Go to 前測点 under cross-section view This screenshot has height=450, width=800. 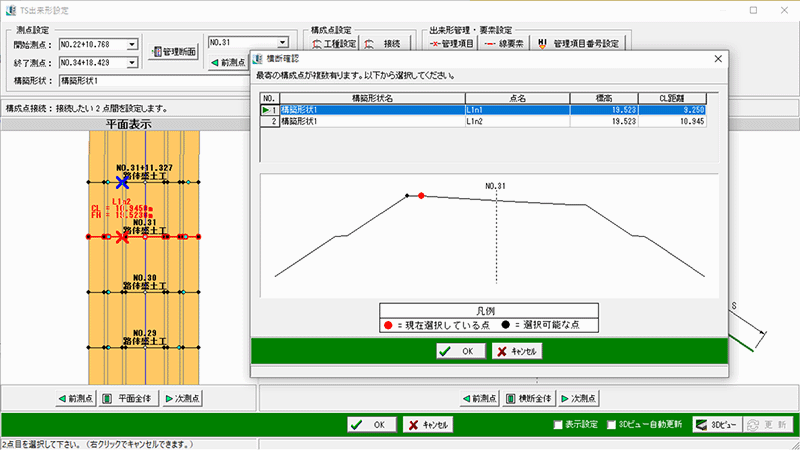(479, 398)
